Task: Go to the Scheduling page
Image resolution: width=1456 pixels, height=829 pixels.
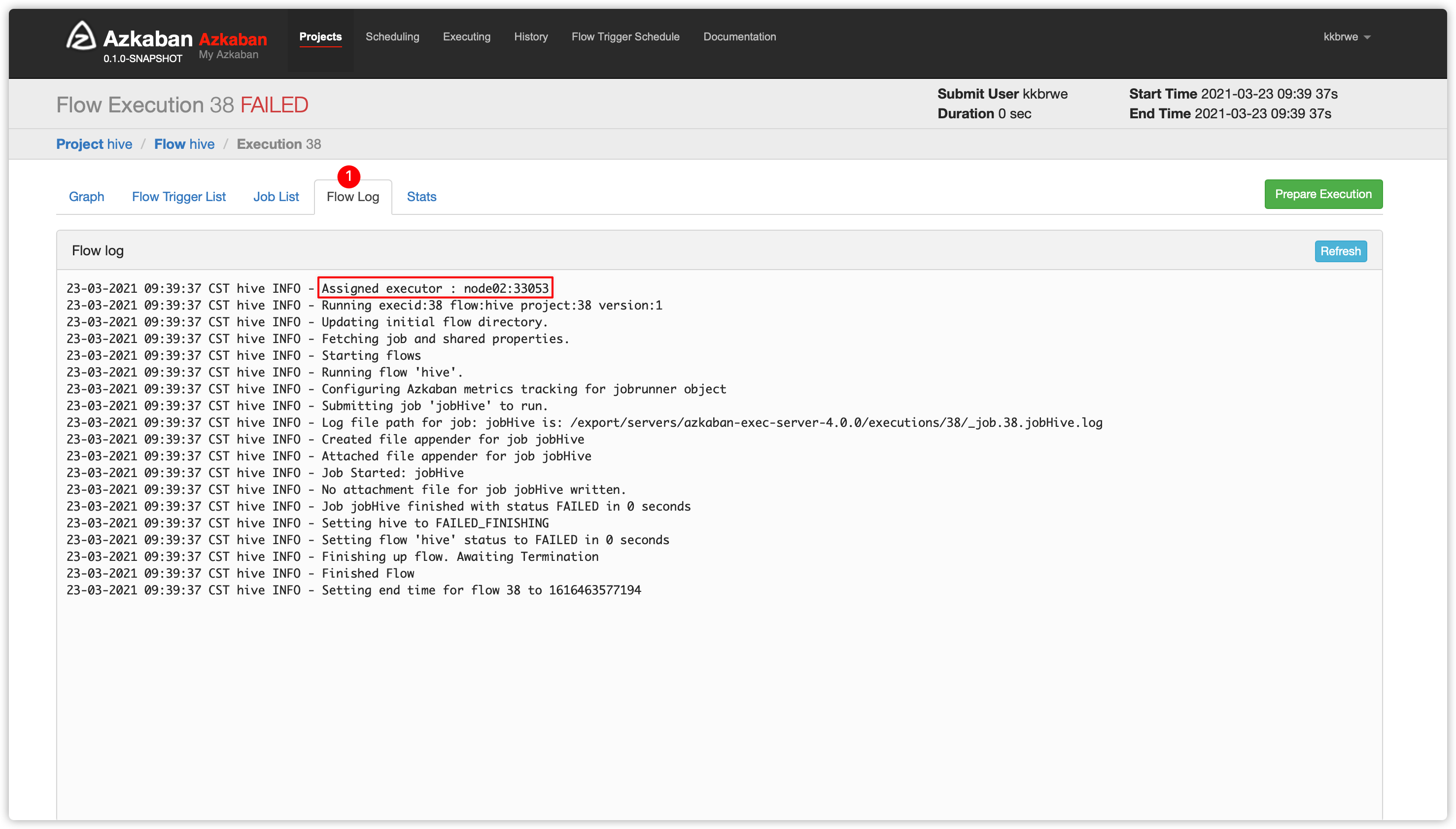Action: [x=392, y=36]
